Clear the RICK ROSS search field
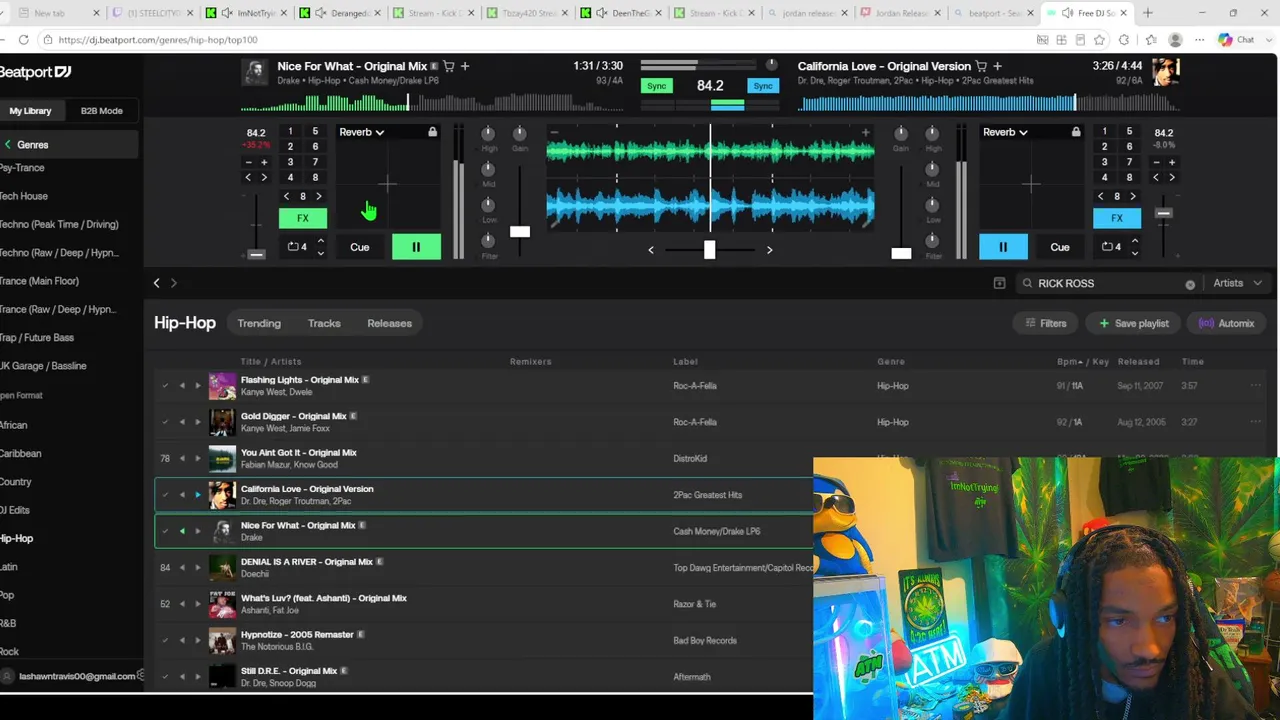1280x720 pixels. tap(1190, 284)
